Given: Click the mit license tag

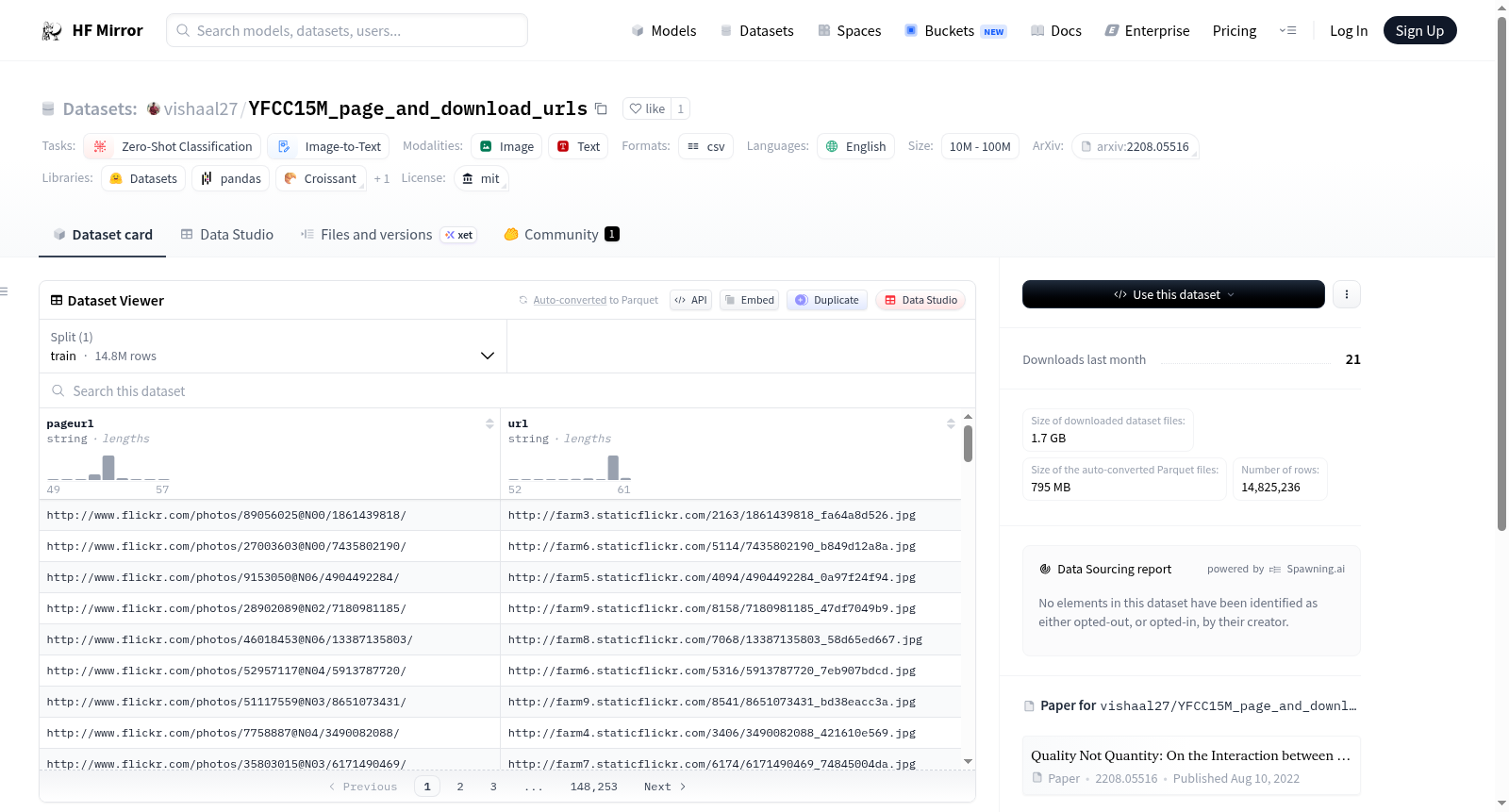Looking at the screenshot, I should [481, 178].
